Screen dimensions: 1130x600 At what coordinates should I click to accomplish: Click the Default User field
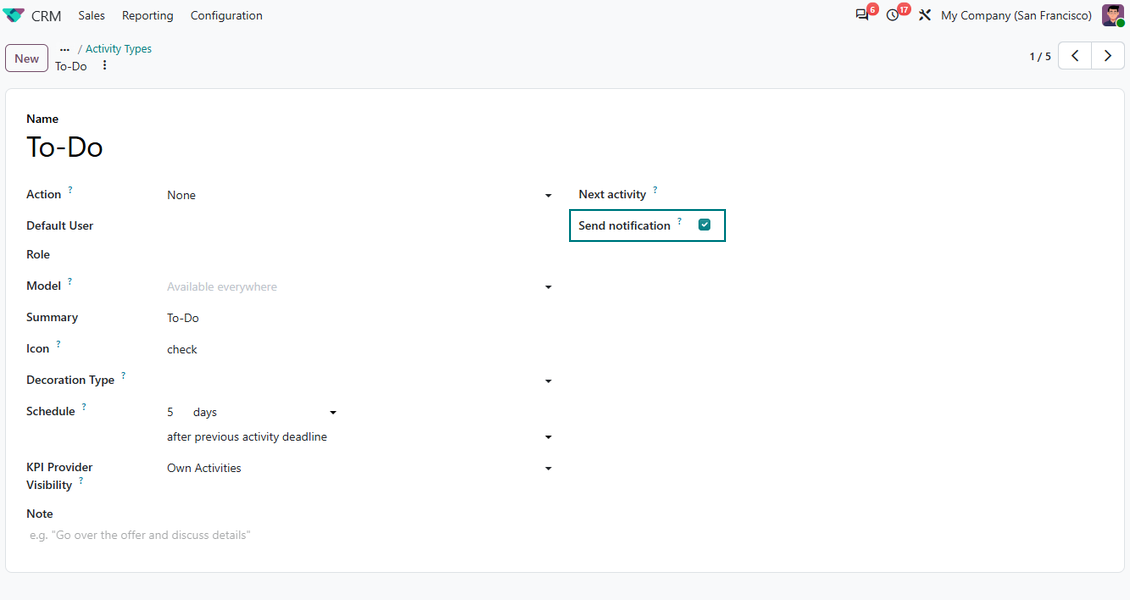tap(360, 225)
